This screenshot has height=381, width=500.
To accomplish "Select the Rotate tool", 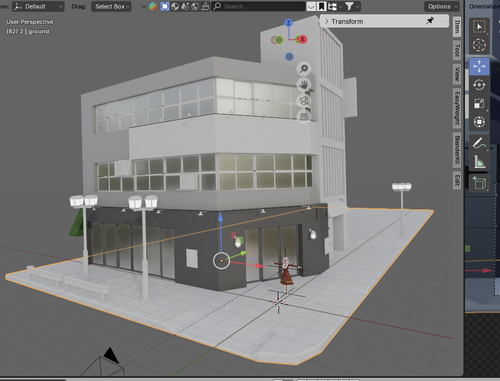I will (479, 85).
